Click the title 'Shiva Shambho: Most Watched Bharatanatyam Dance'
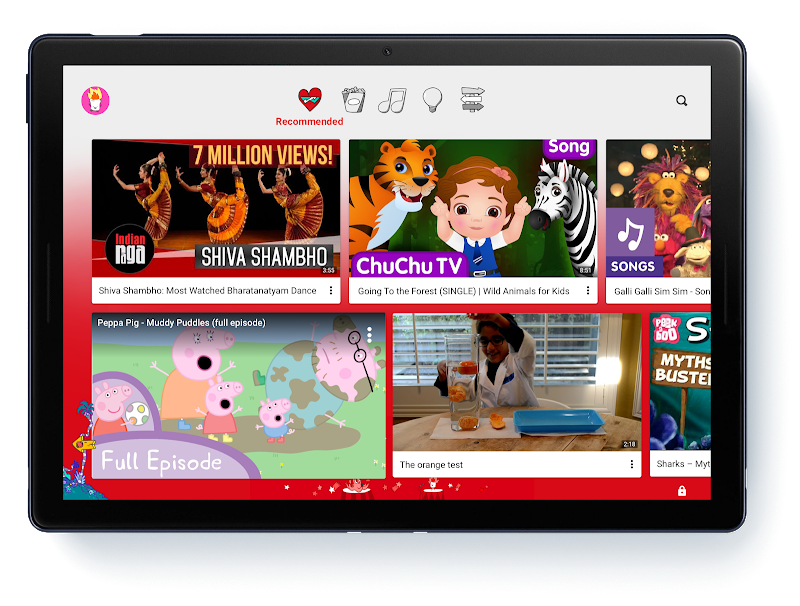 [207, 291]
